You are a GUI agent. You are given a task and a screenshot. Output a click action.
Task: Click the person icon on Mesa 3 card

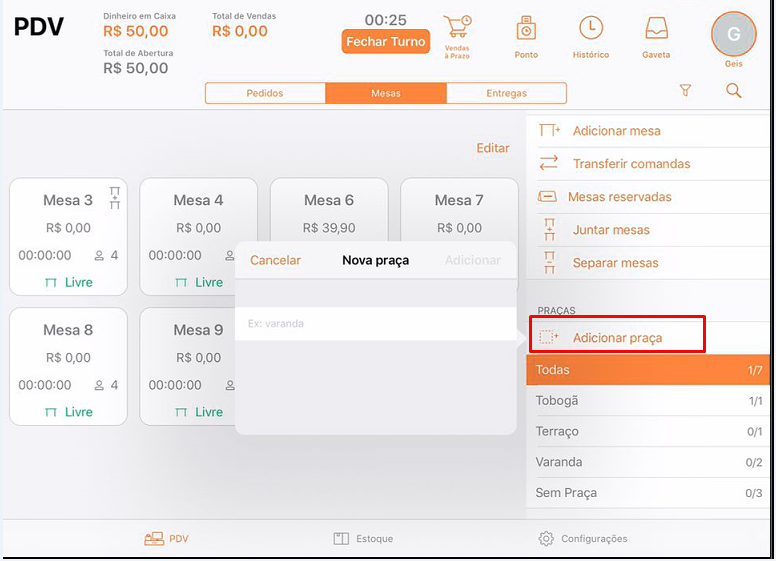[99, 256]
